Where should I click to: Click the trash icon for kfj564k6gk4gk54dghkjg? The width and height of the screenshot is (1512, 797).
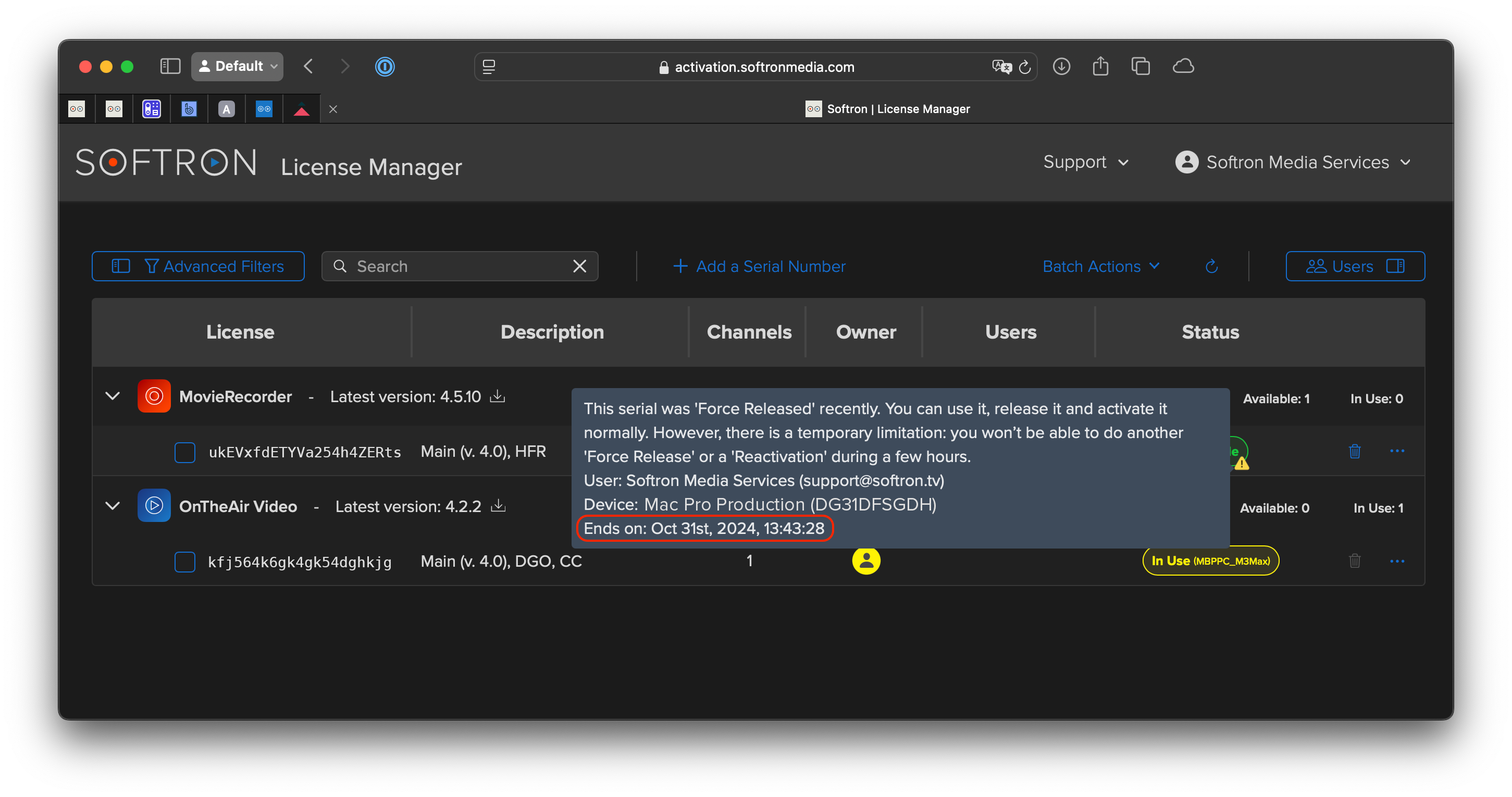click(x=1355, y=561)
